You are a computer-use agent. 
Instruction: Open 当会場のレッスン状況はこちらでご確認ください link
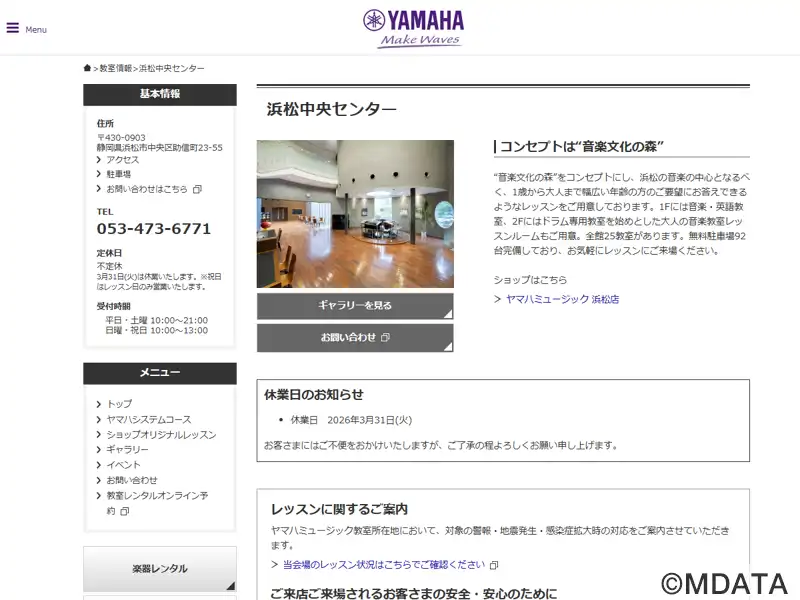pos(384,565)
